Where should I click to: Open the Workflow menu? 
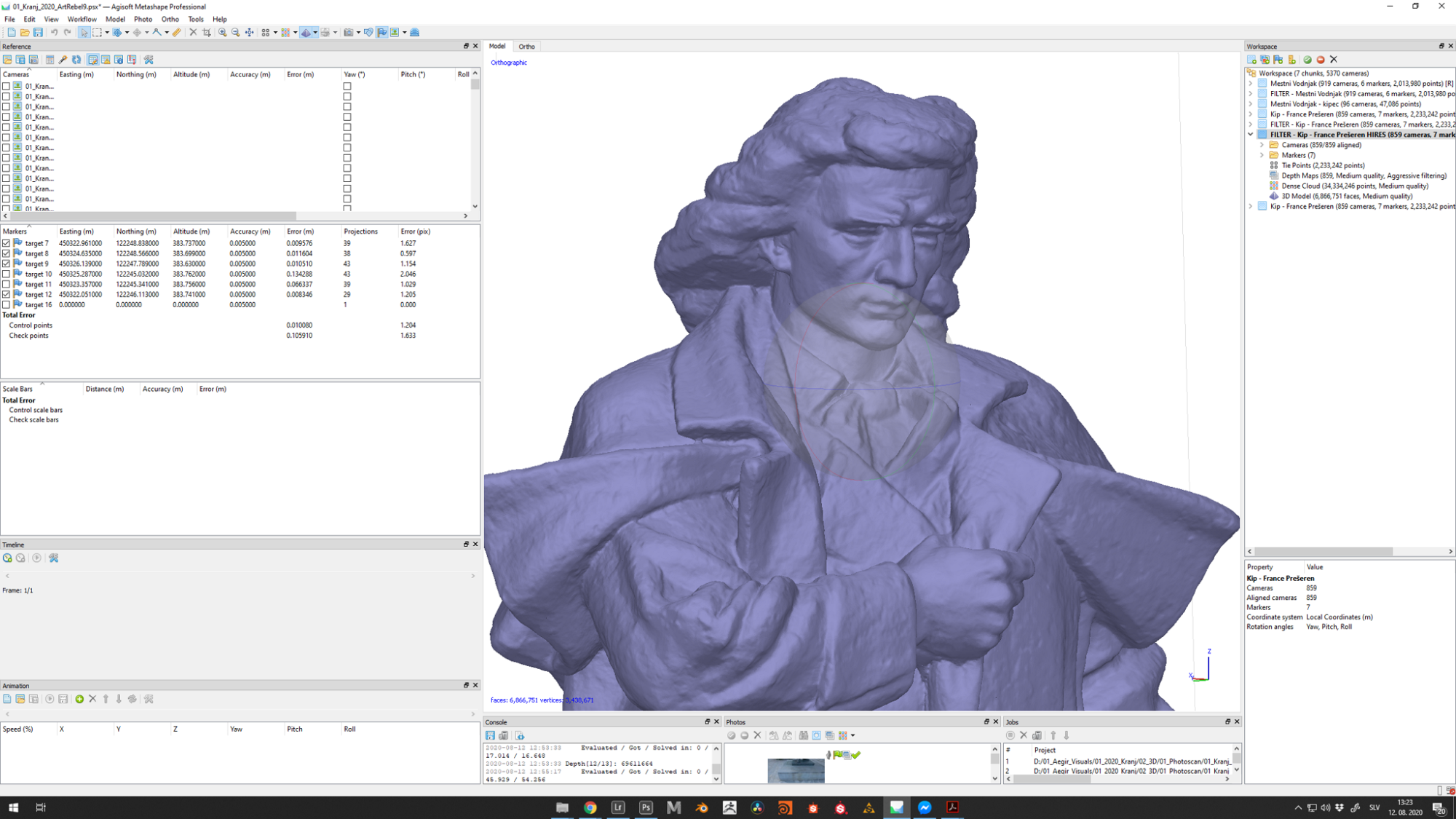coord(82,19)
